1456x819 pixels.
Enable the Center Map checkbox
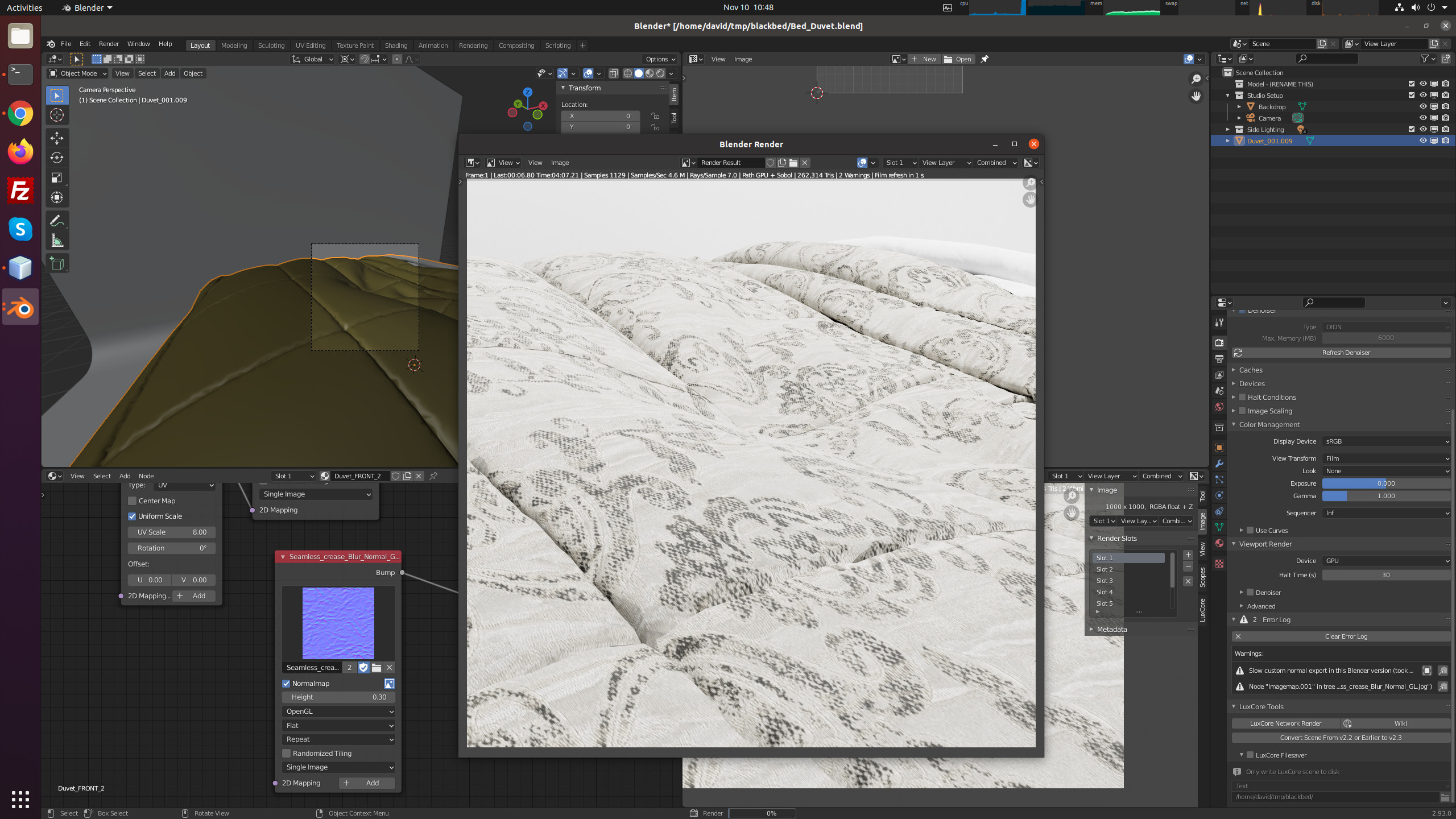pos(133,501)
